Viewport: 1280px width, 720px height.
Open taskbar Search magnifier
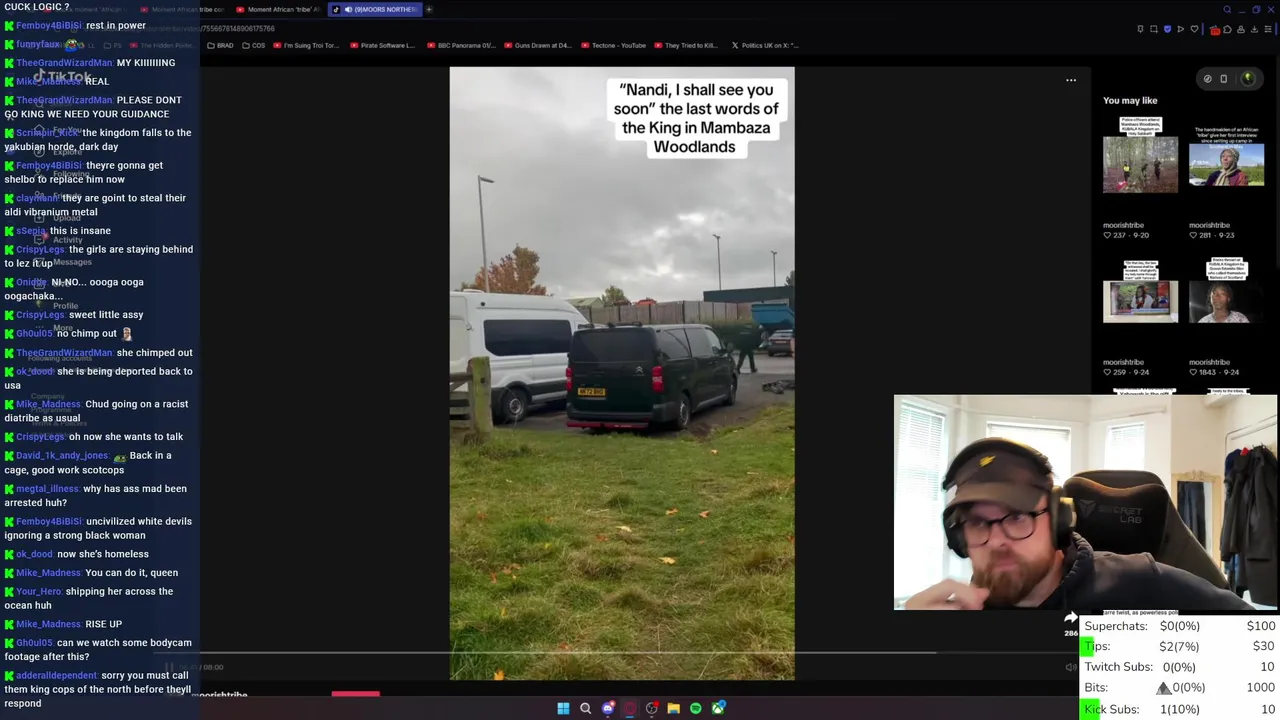coord(585,709)
